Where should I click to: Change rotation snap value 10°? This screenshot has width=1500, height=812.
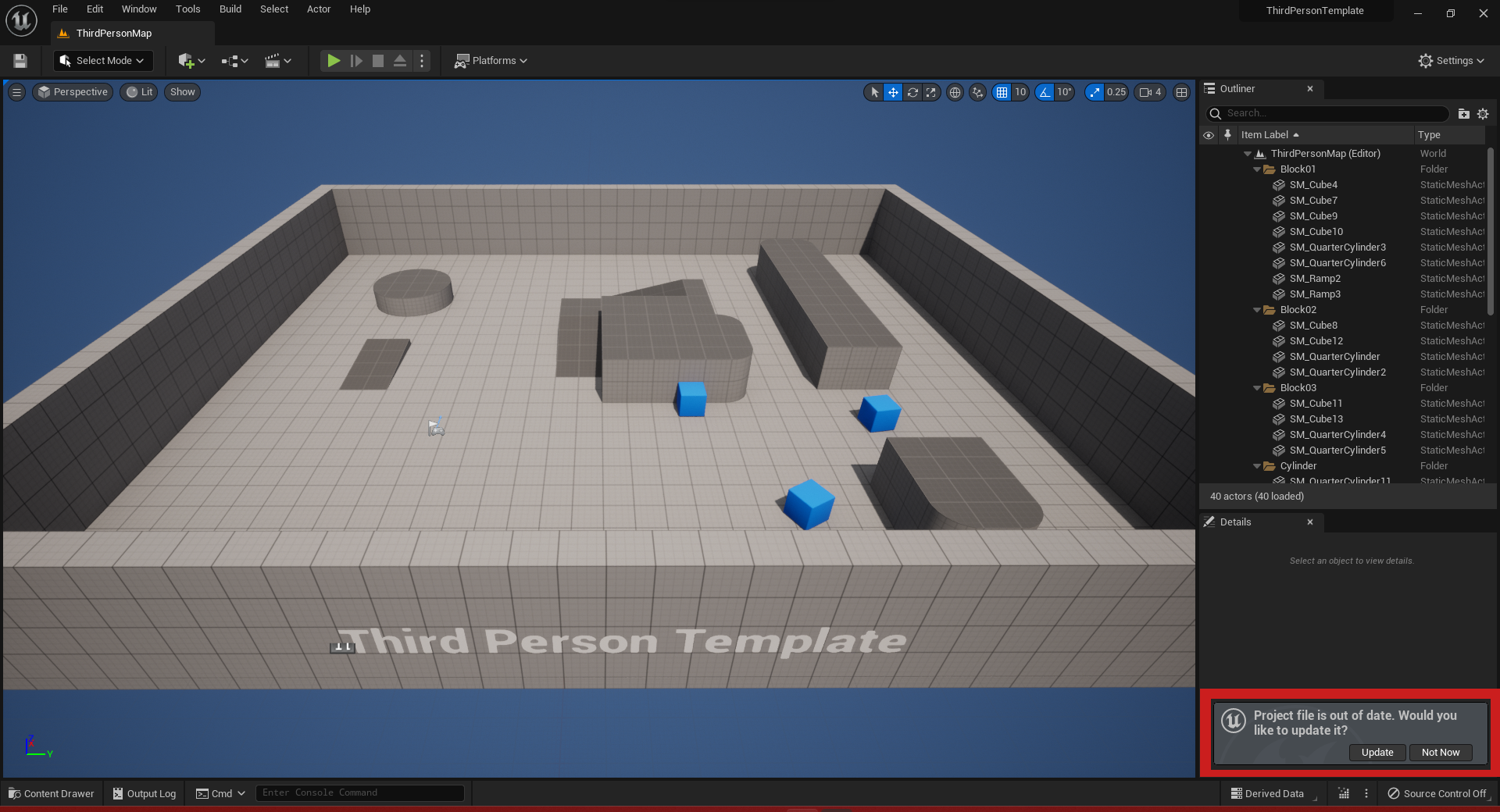[x=1064, y=92]
